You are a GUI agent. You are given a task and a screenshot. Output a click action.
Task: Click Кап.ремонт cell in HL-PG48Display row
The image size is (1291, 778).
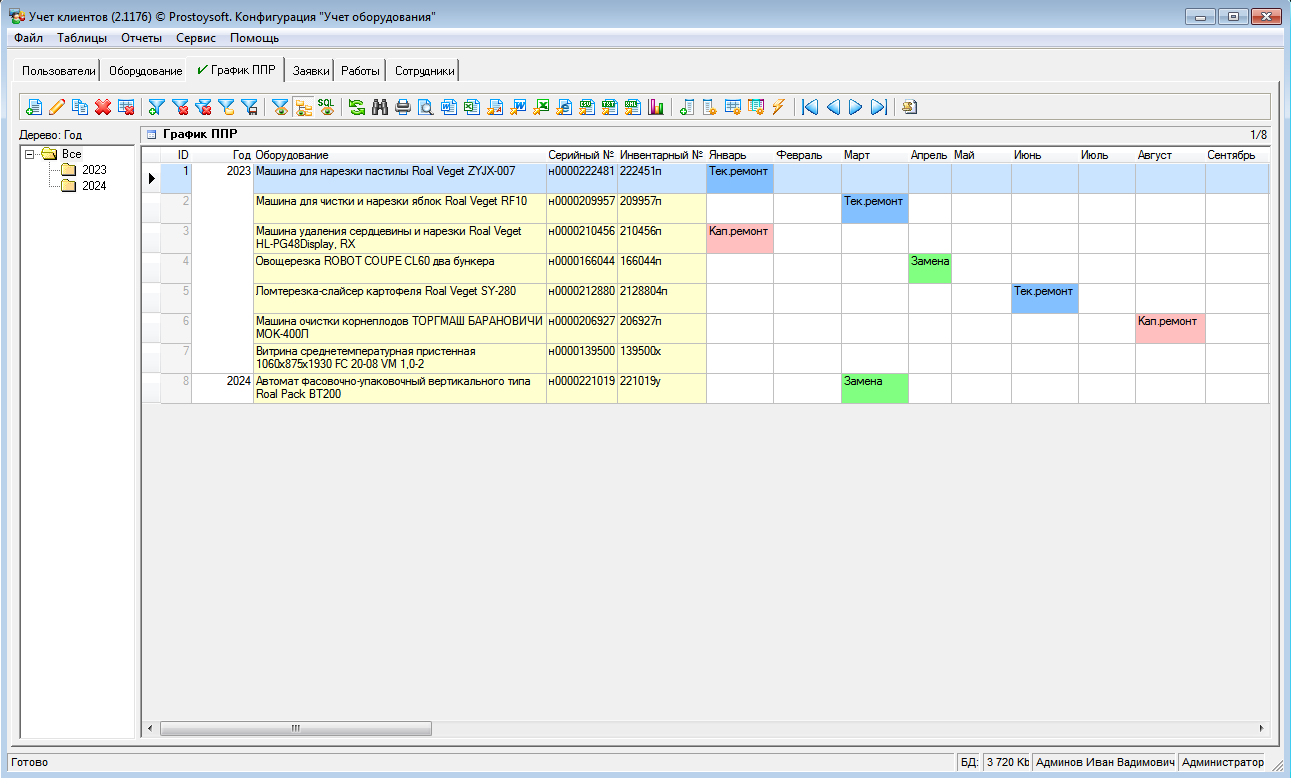tap(739, 238)
